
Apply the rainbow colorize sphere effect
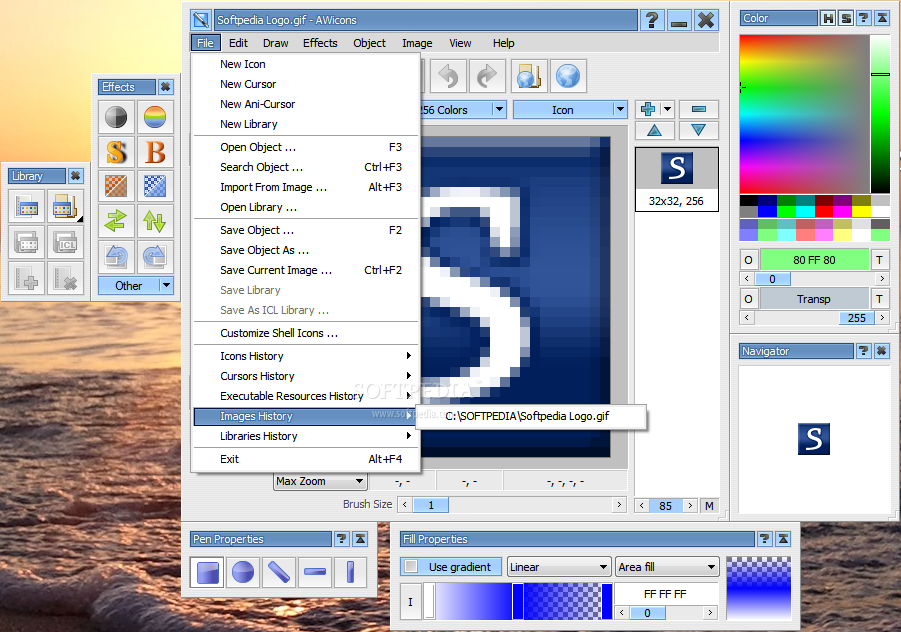pyautogui.click(x=155, y=117)
